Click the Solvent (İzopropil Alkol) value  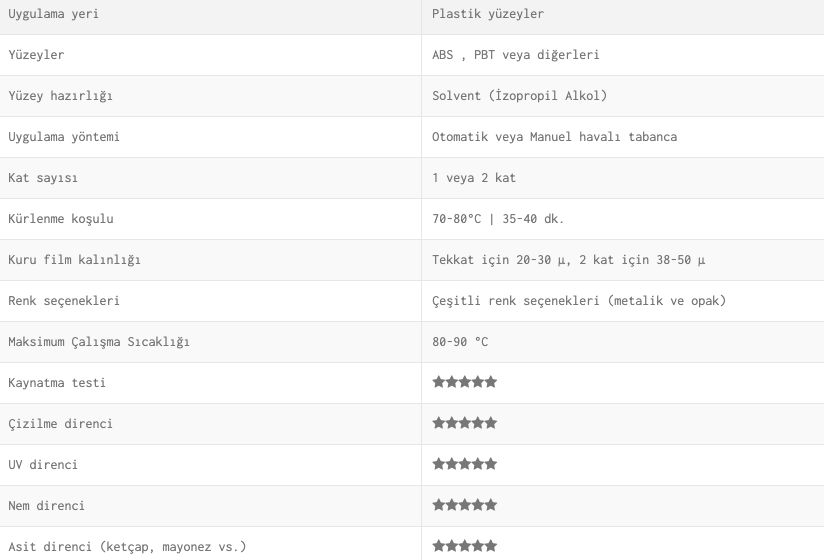click(x=519, y=96)
